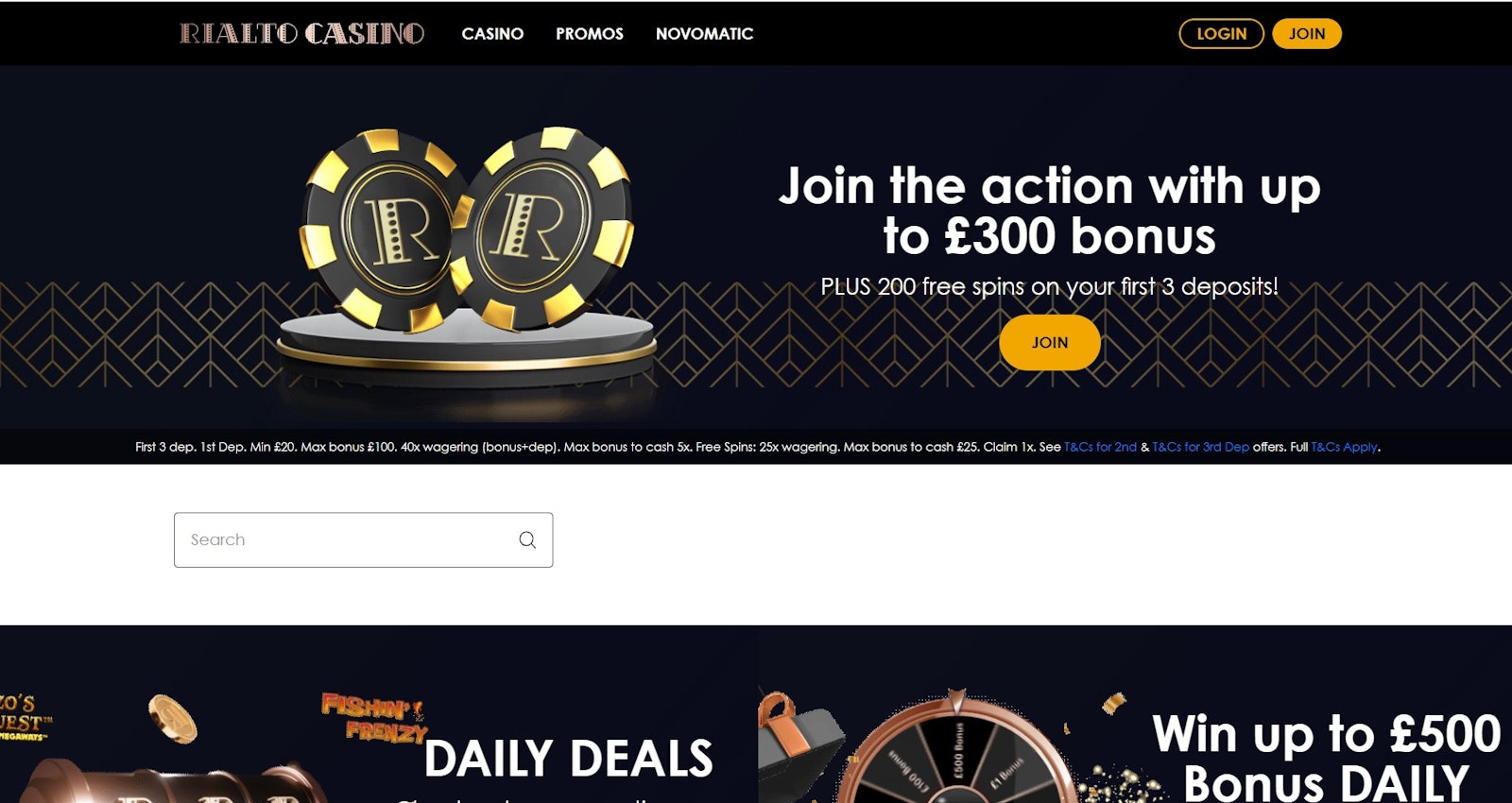Open the T&Cs for 2nd link
Image resolution: width=1512 pixels, height=803 pixels.
(1100, 447)
